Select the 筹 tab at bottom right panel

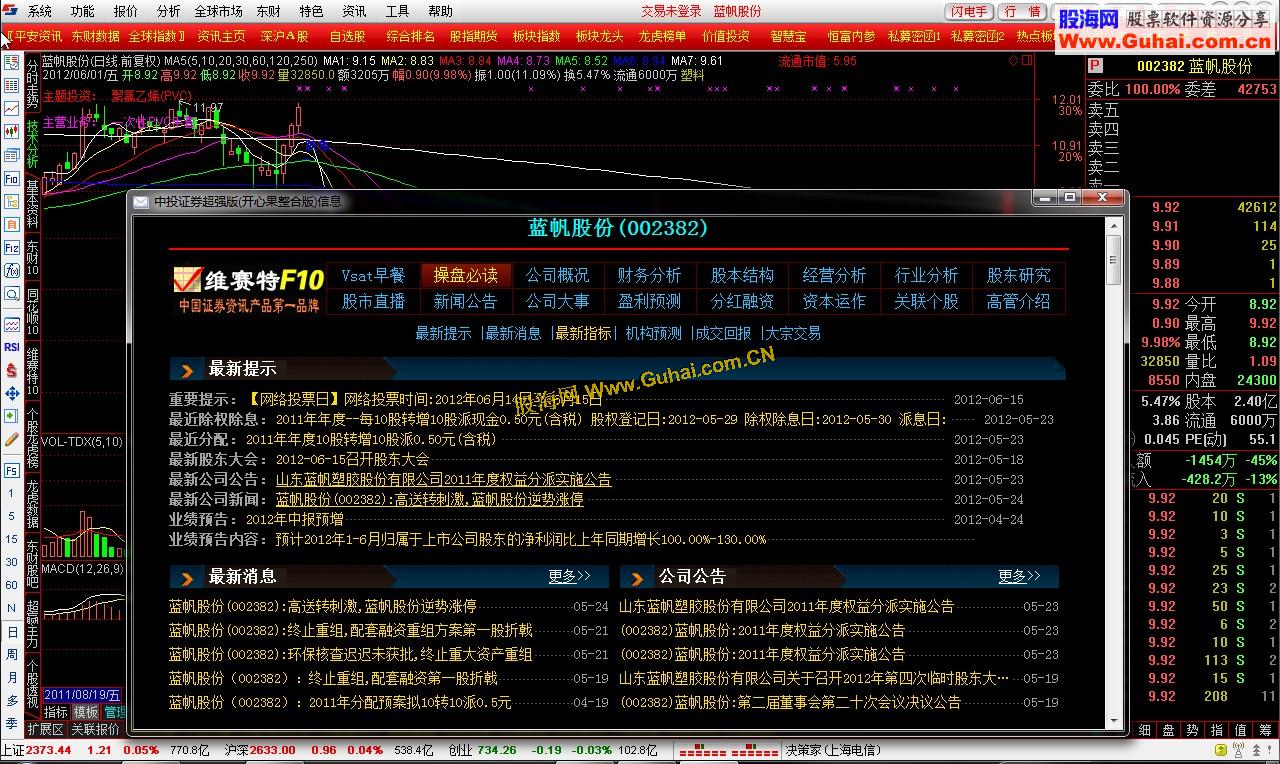coord(1266,730)
